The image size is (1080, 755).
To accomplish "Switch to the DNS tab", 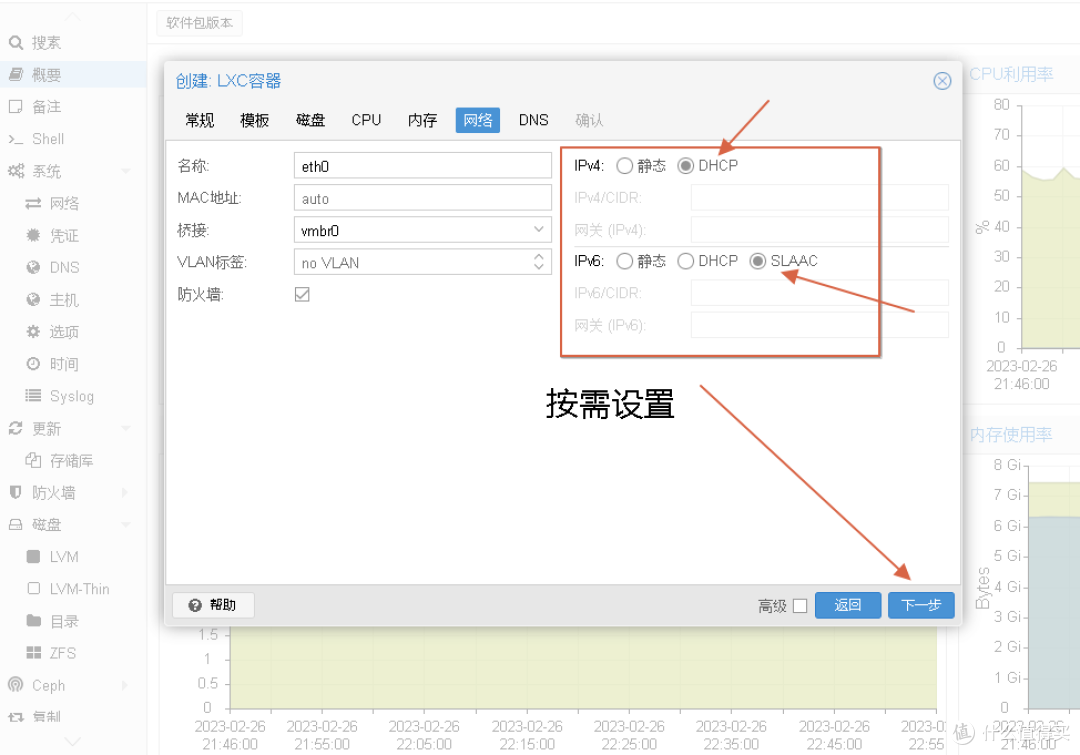I will pyautogui.click(x=533, y=119).
